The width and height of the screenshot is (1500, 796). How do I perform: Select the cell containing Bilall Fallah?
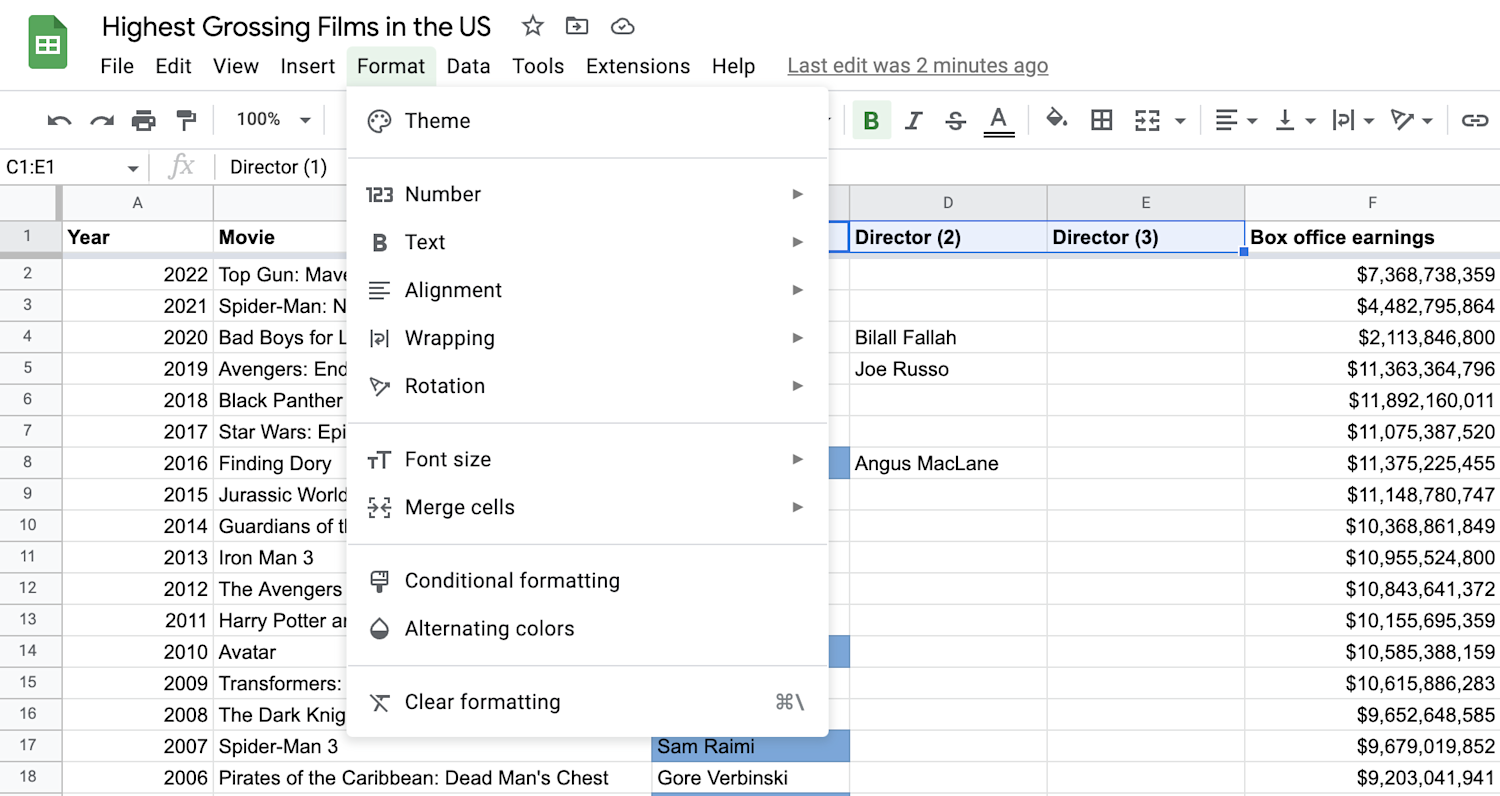[948, 338]
